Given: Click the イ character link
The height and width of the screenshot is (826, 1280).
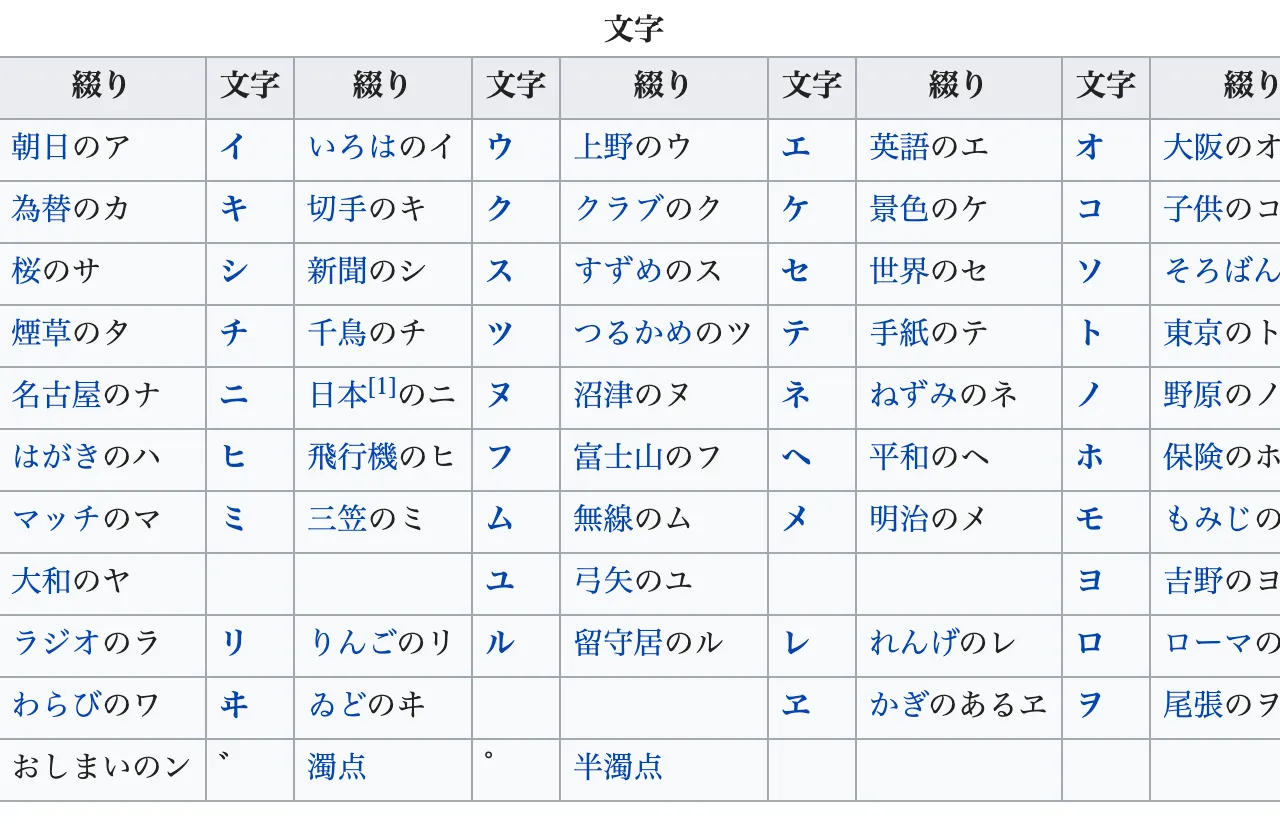Looking at the screenshot, I should tap(233, 147).
